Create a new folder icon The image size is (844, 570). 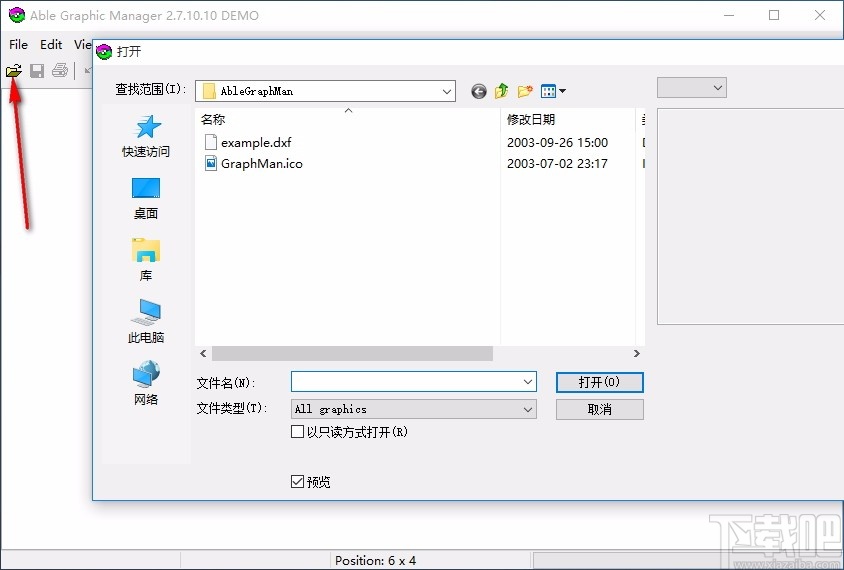tap(525, 91)
